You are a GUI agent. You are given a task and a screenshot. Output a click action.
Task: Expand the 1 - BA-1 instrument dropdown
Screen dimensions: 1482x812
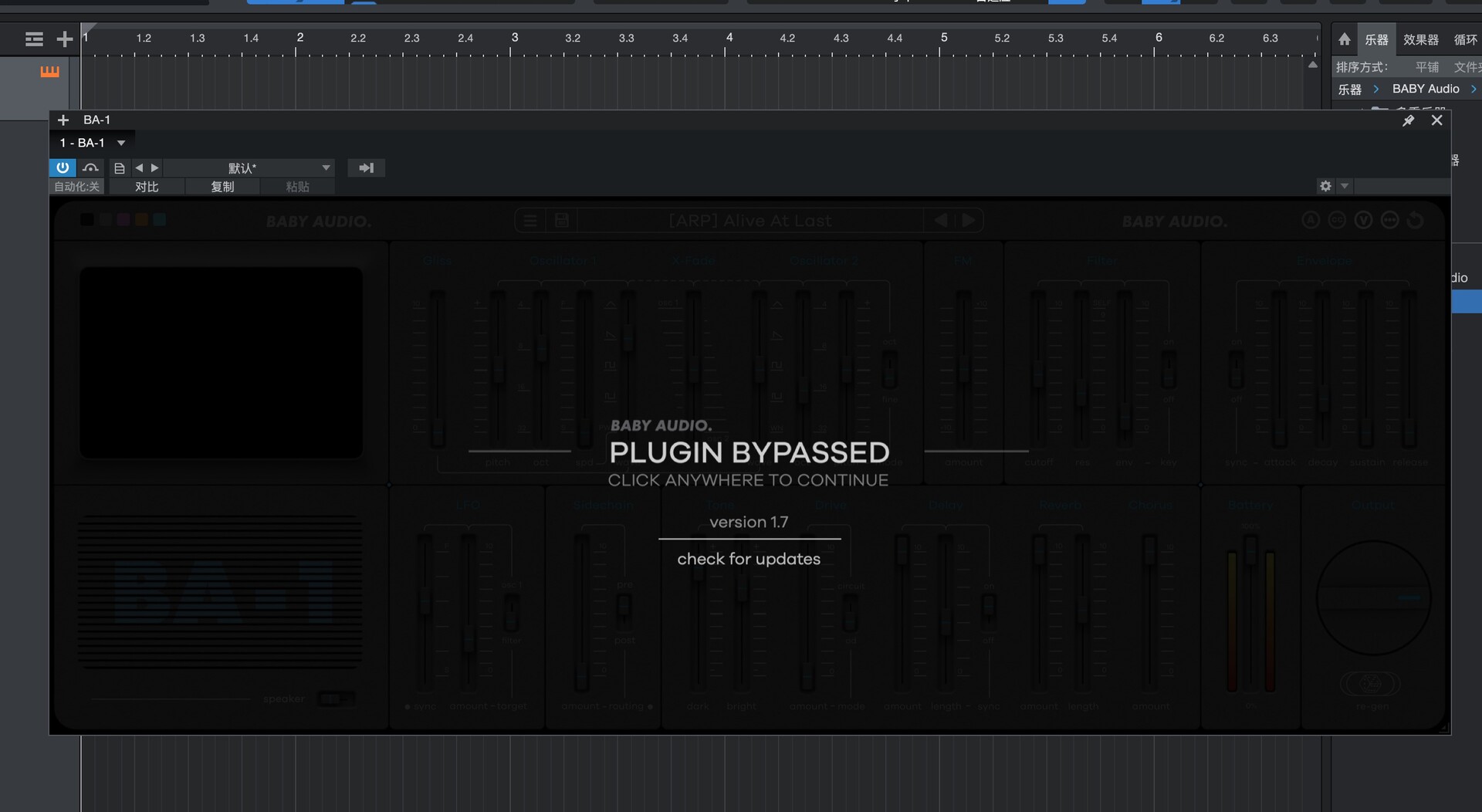pos(121,143)
